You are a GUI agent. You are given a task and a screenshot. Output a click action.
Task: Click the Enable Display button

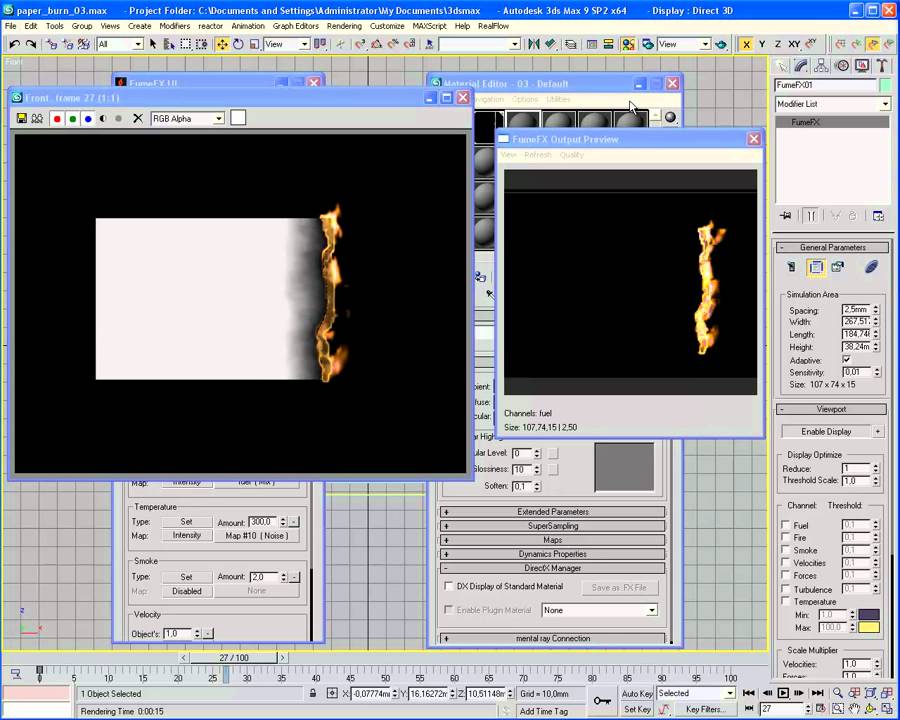point(826,431)
